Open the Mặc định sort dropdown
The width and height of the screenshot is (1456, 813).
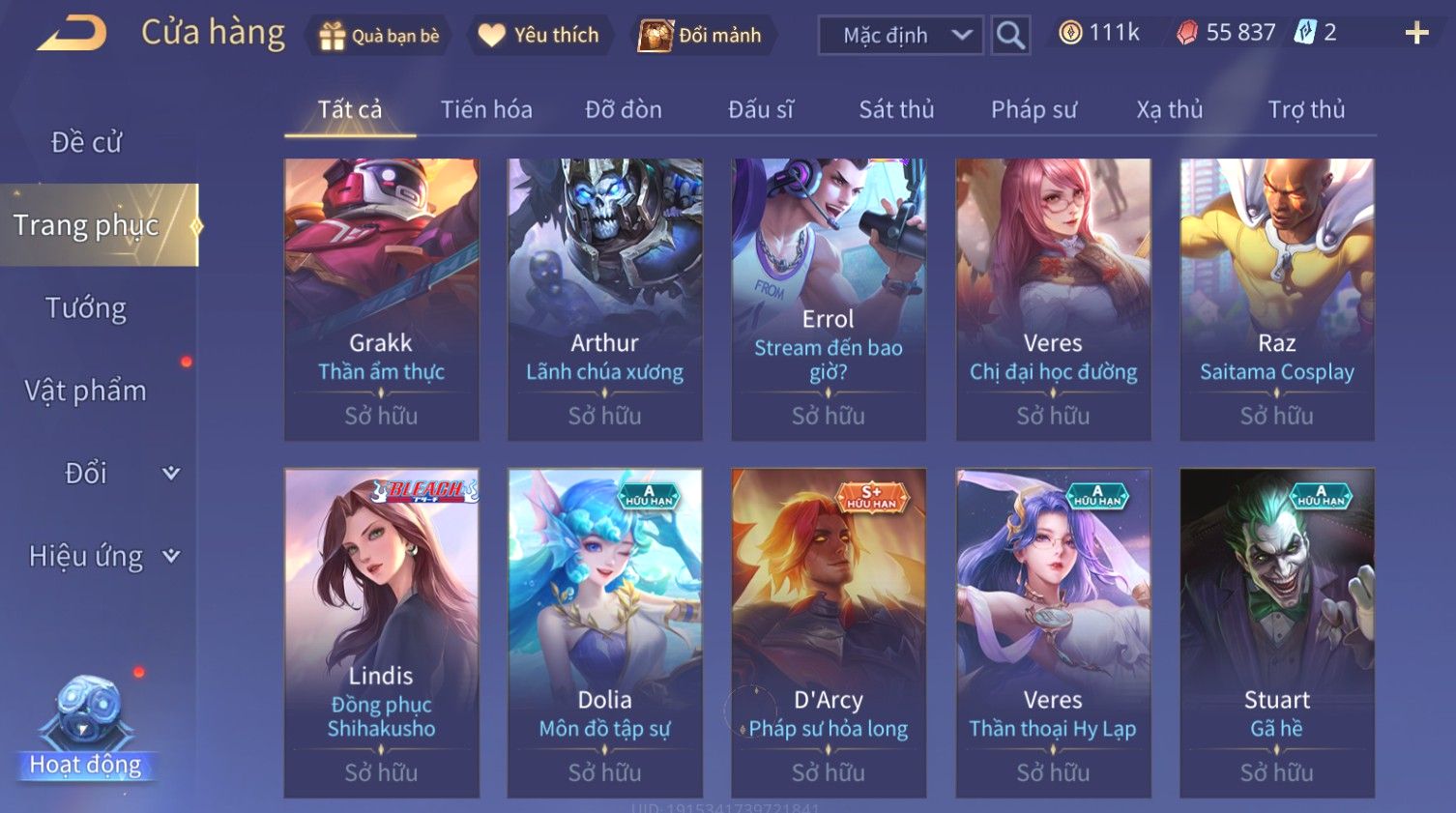click(x=900, y=36)
